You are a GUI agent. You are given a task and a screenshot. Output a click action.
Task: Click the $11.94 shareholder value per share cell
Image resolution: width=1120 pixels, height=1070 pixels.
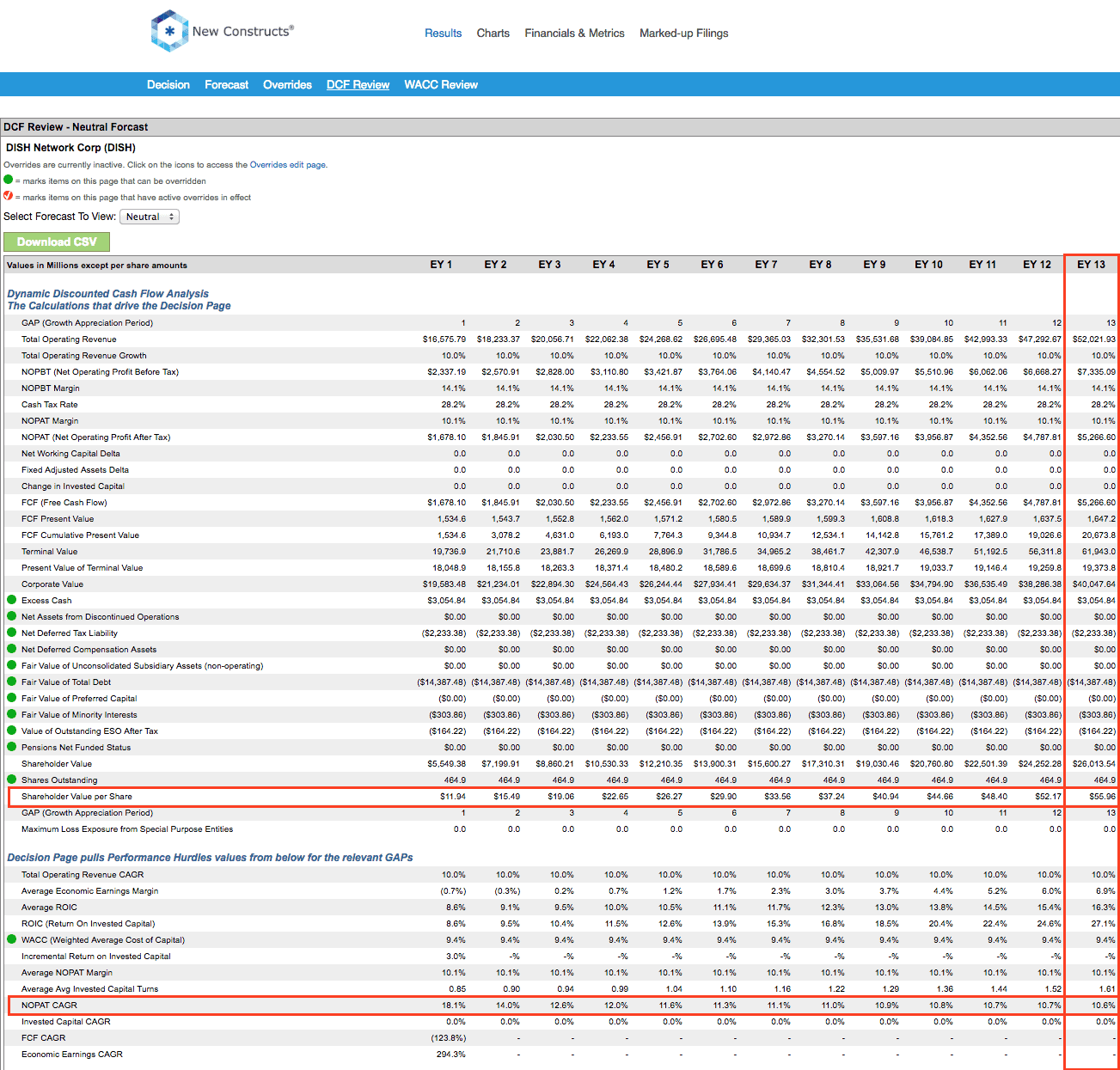453,796
